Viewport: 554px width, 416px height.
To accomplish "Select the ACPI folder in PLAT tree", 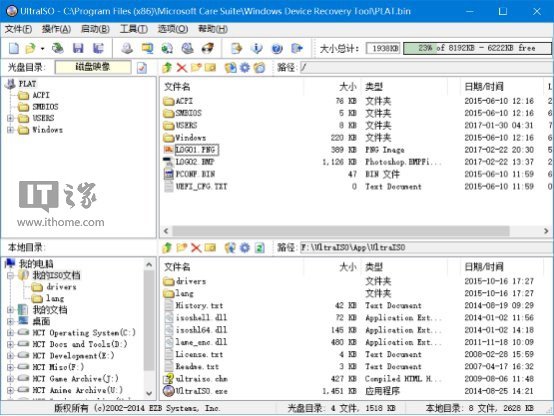I will point(41,95).
